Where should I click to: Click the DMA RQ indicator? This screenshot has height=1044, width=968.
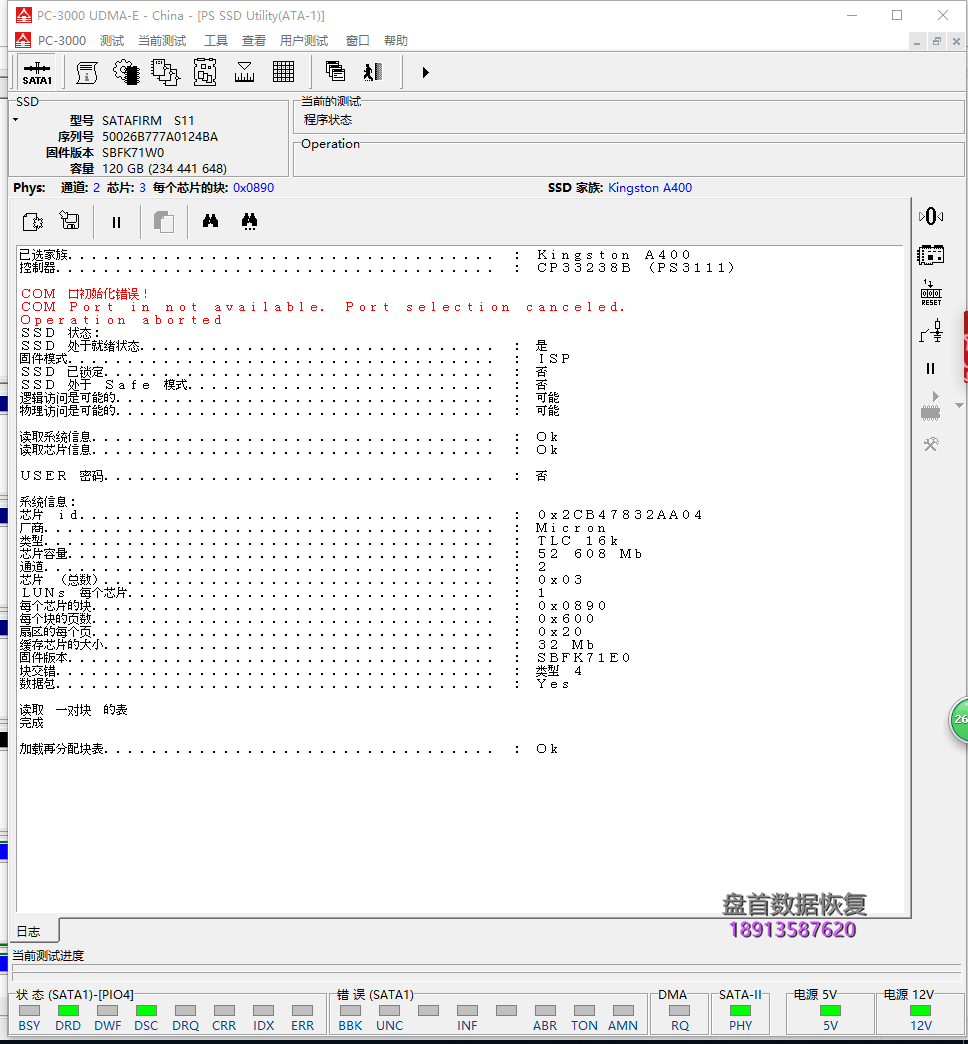pyautogui.click(x=680, y=1011)
